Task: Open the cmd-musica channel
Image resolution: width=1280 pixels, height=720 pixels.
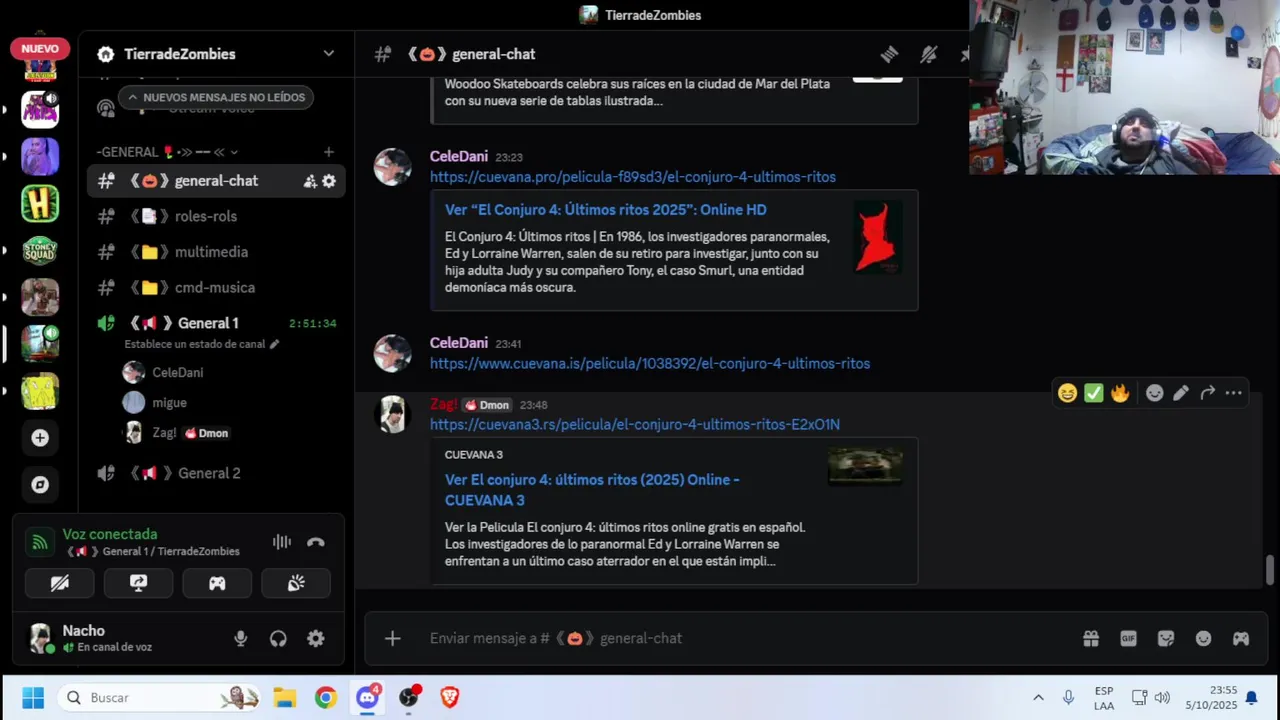Action: pos(216,288)
